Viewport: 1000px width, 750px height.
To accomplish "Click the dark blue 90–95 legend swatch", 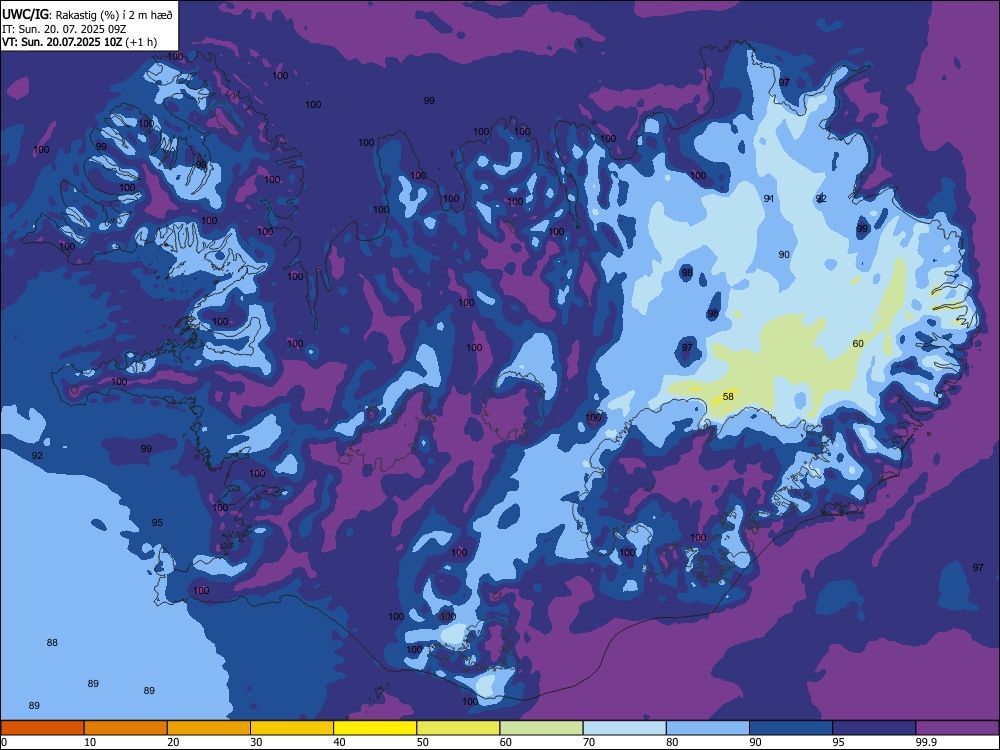I will (791, 728).
